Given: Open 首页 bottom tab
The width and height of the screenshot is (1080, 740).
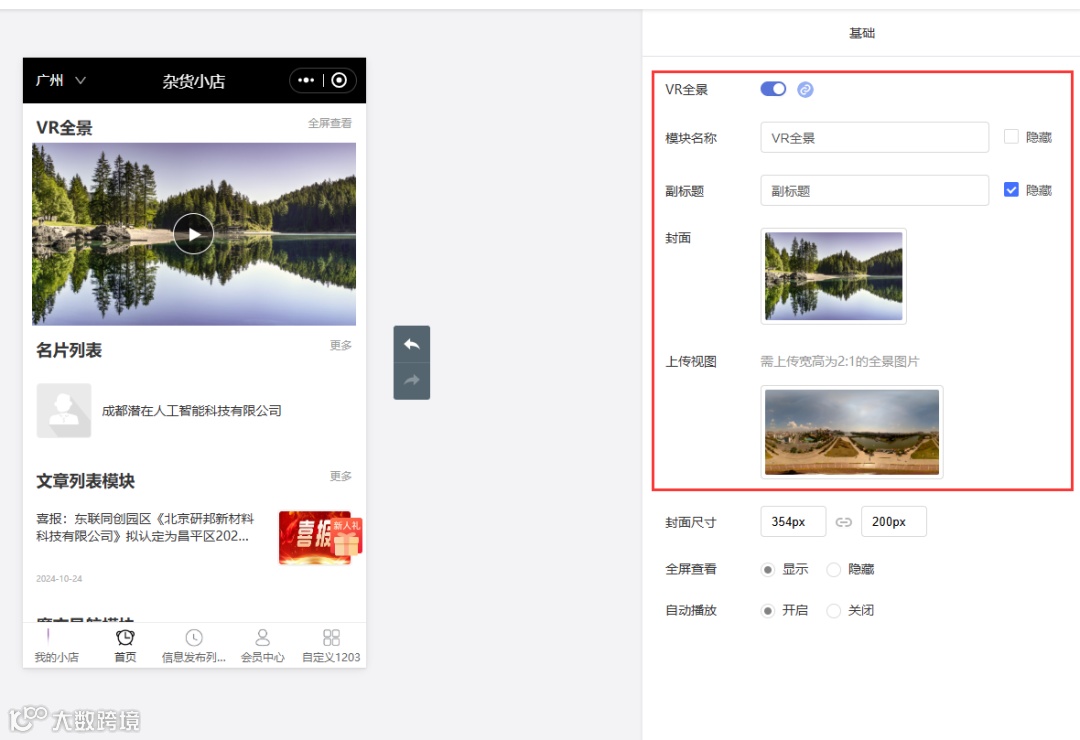Looking at the screenshot, I should tap(125, 646).
